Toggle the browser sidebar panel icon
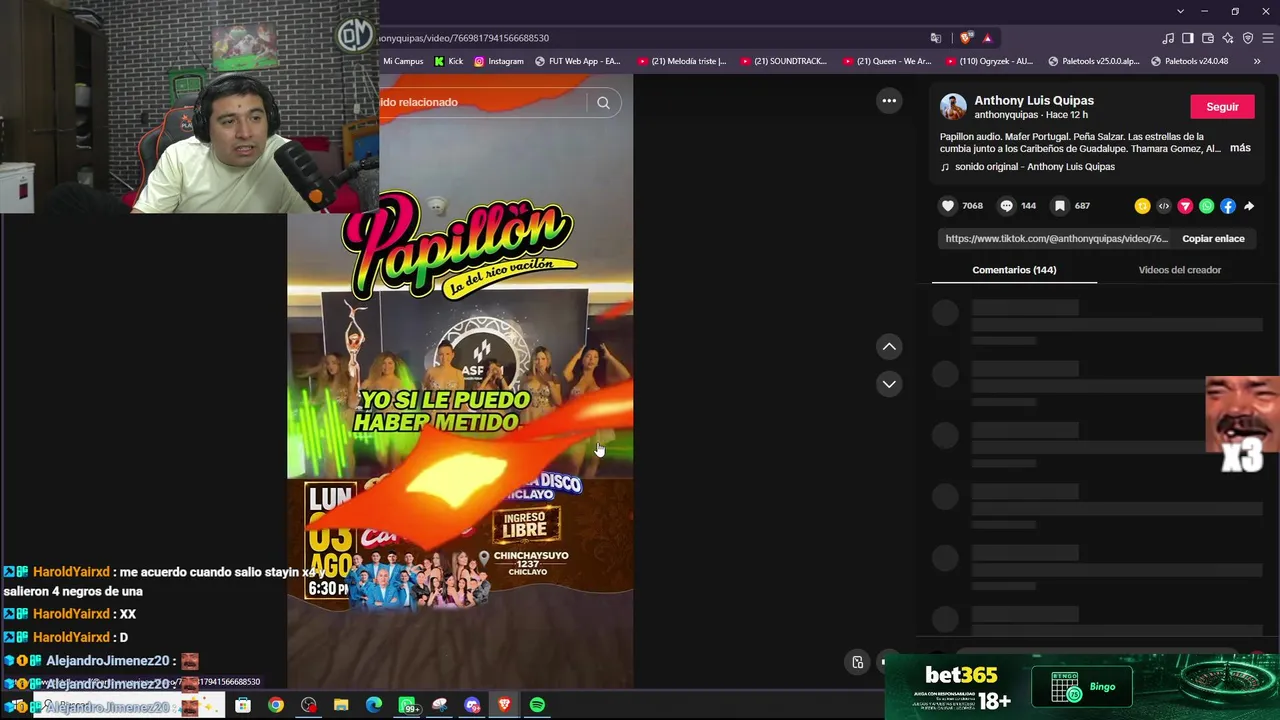The width and height of the screenshot is (1280, 720). [1188, 38]
